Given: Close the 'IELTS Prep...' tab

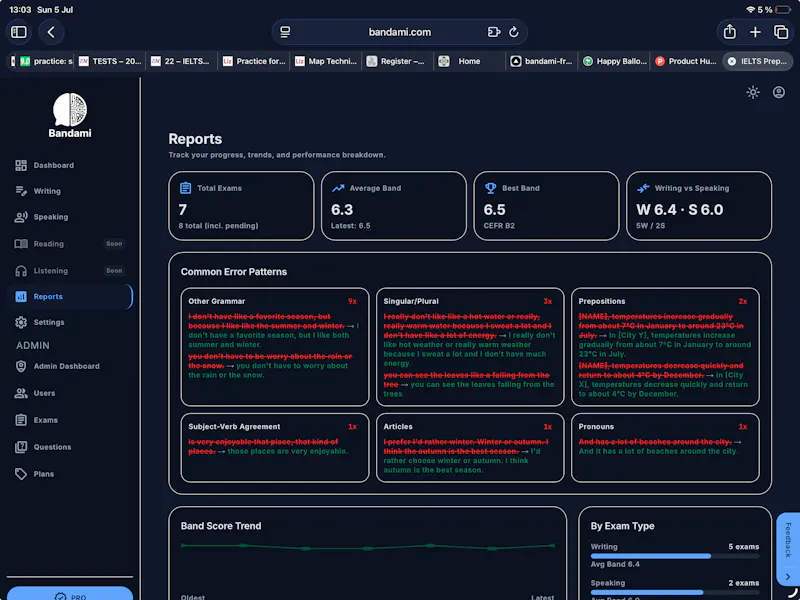Looking at the screenshot, I should coord(732,61).
